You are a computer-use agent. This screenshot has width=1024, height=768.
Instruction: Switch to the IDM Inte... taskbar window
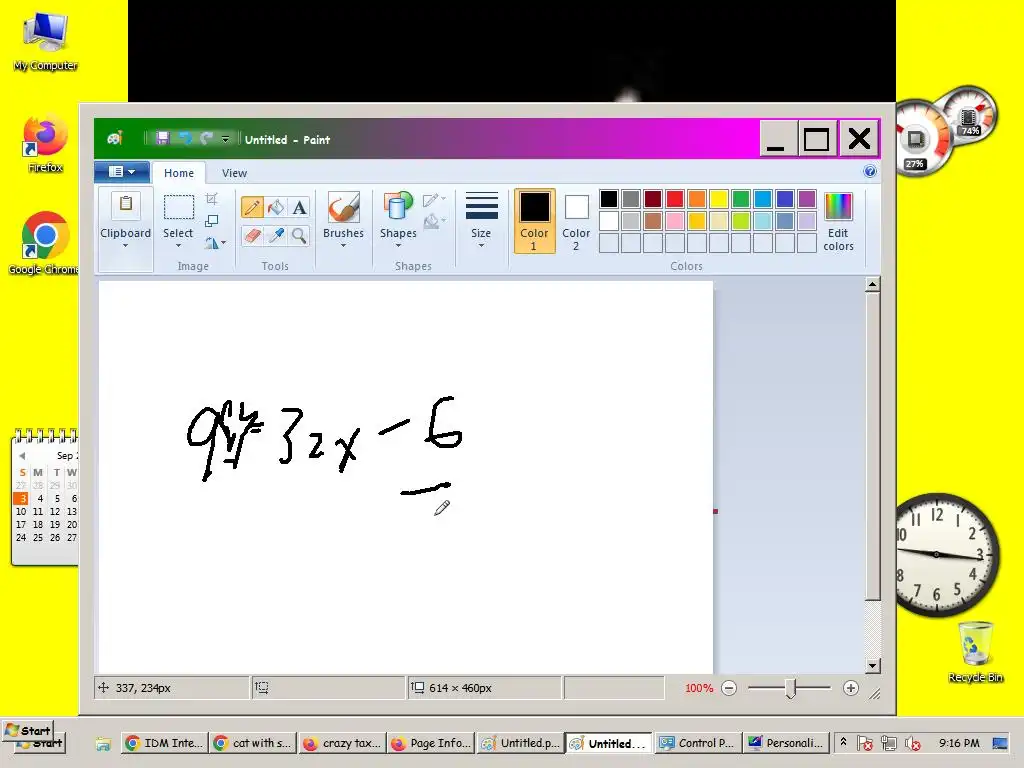165,743
